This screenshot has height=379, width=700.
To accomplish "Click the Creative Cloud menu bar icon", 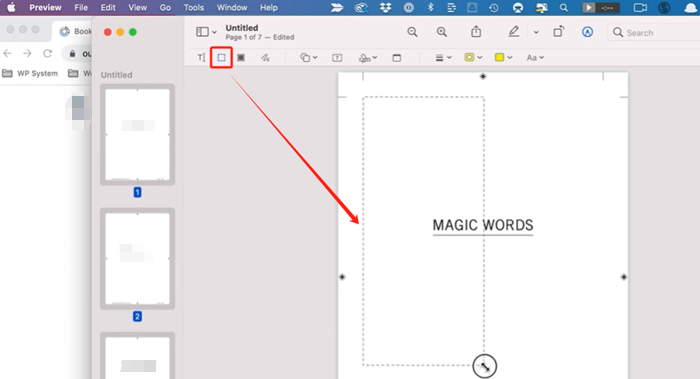I will pyautogui.click(x=361, y=8).
